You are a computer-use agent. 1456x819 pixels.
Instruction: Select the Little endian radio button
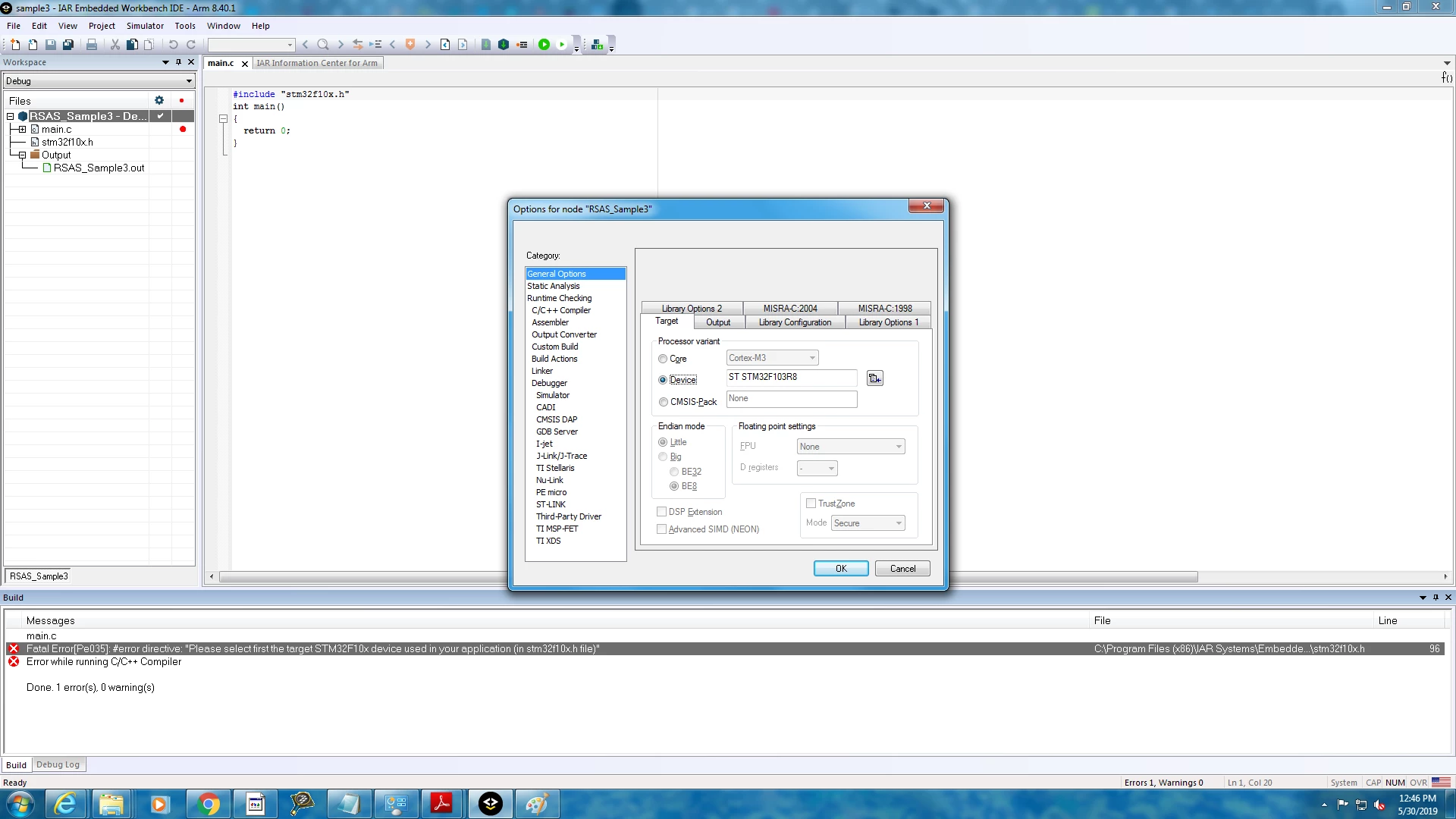point(663,442)
